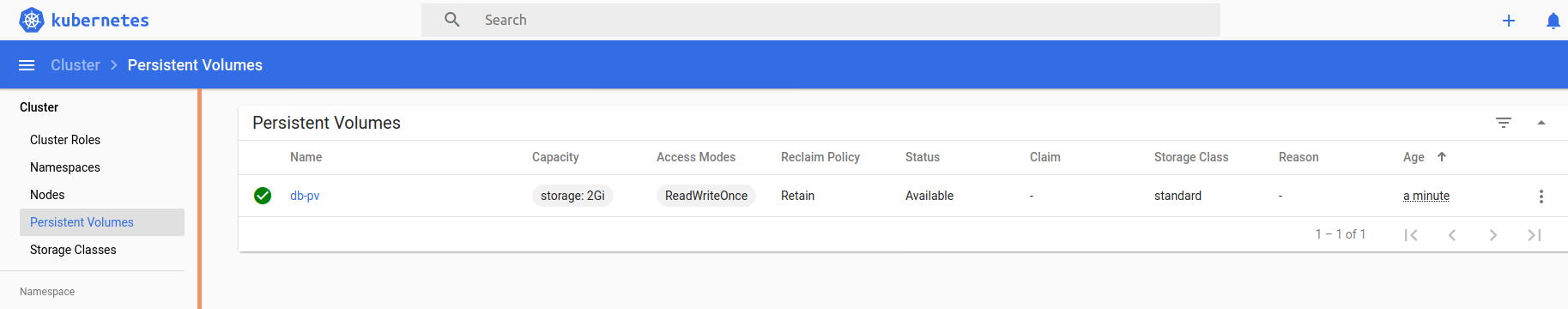Click the plus create resource icon
The width and height of the screenshot is (1568, 309).
[1509, 21]
